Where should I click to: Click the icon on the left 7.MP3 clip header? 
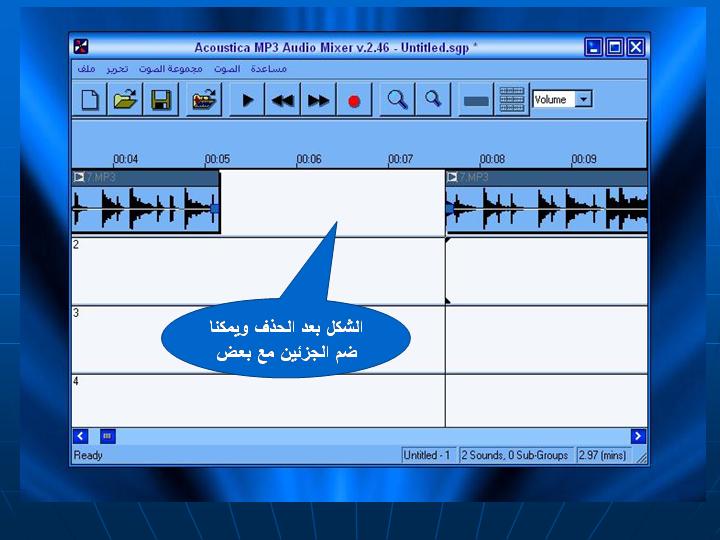(79, 177)
